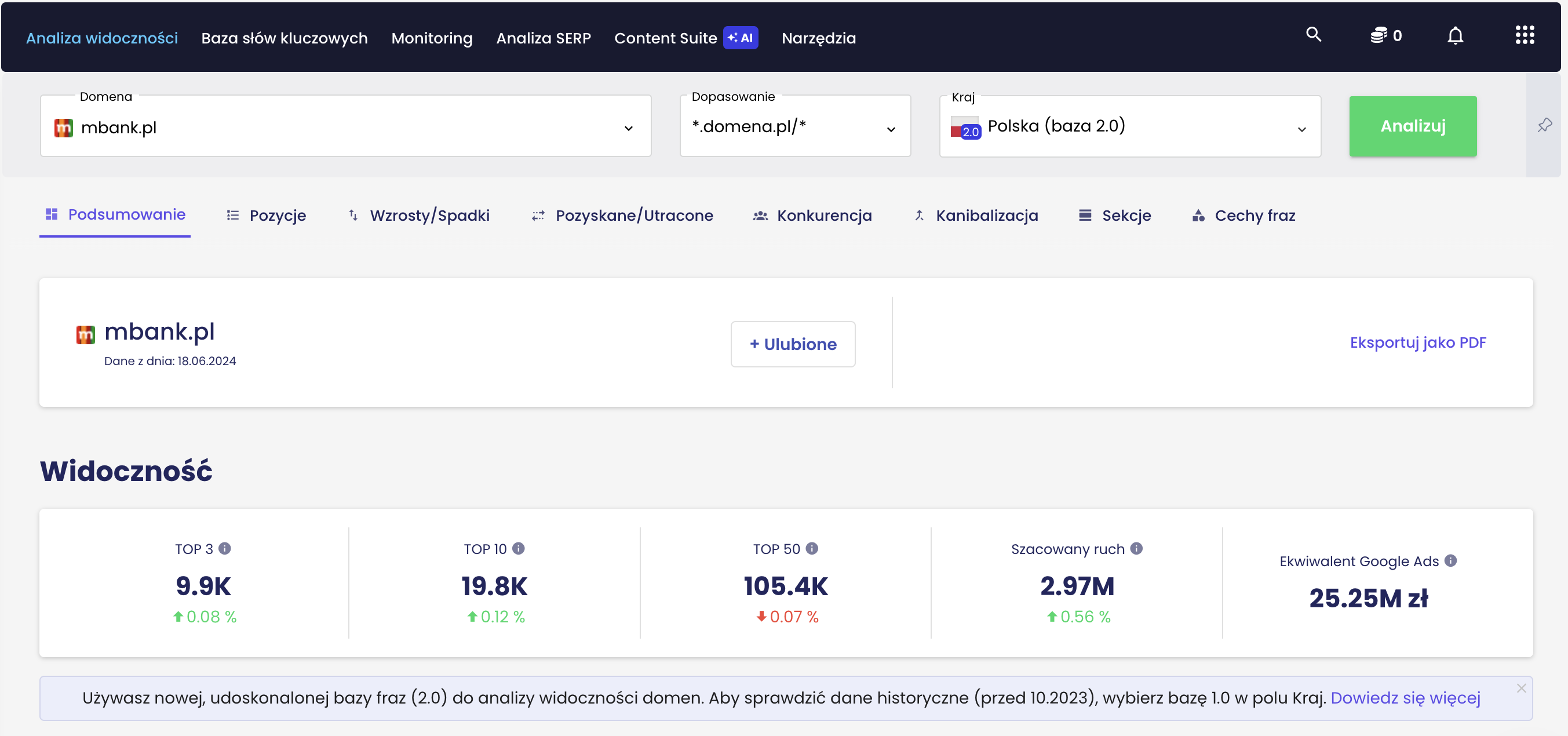Dismiss the database 2.0 info banner
1568x736 pixels.
[1521, 688]
